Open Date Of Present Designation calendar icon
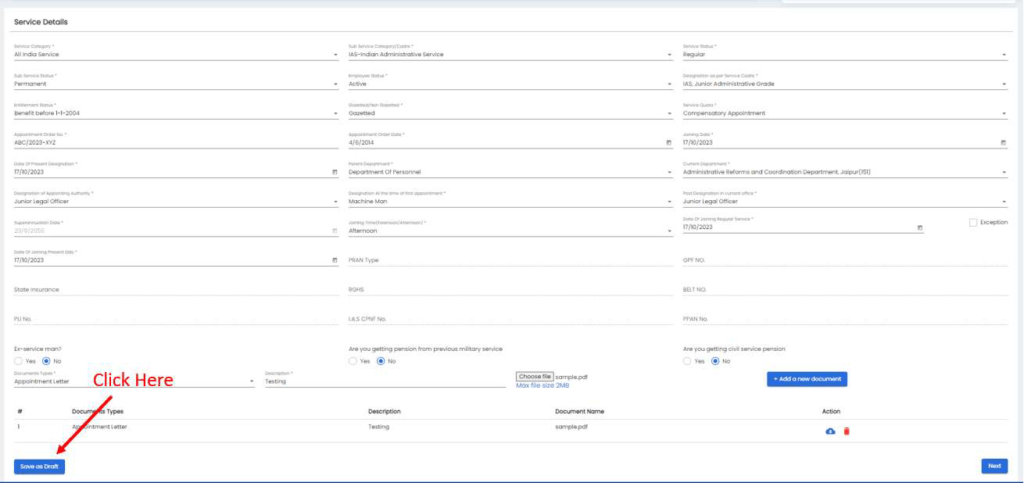This screenshot has width=1024, height=483. (335, 172)
